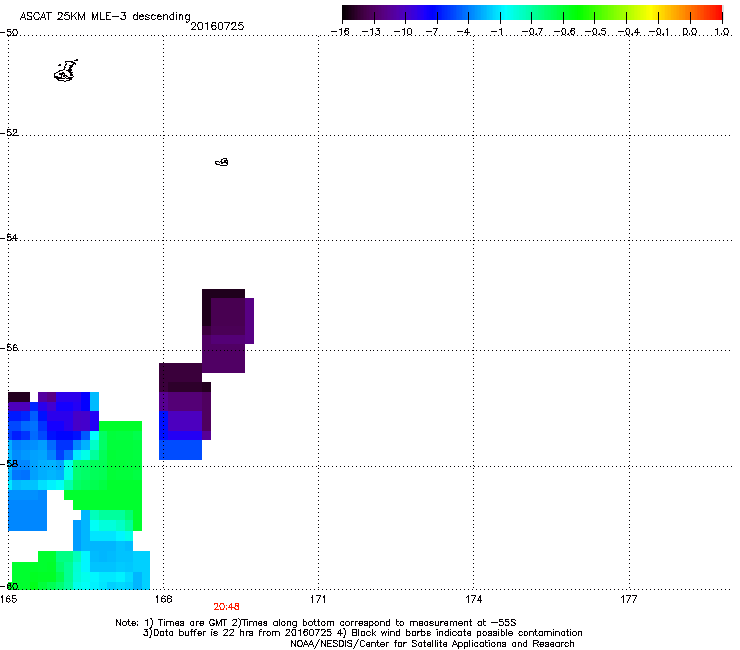
Task: Click latitude label -60
Action: [9, 586]
